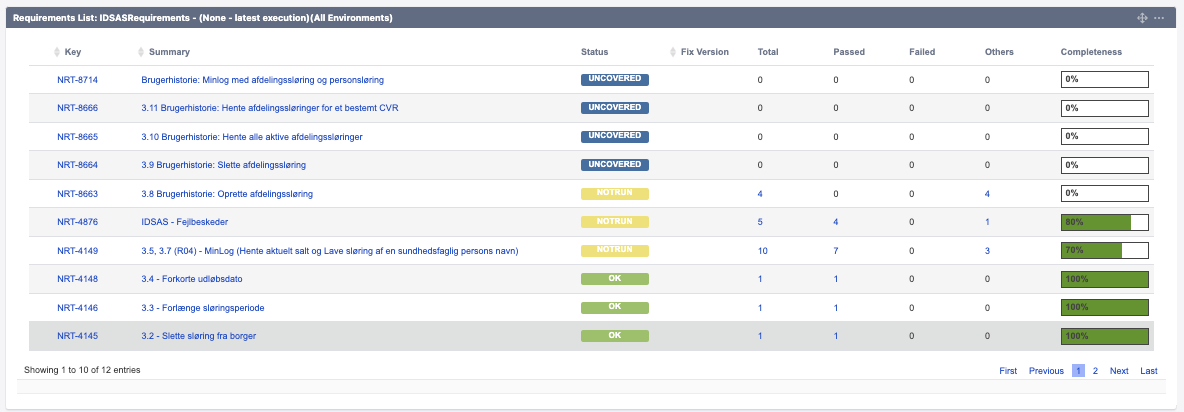
Task: Click the 70% completeness bar for NRT-4149
Action: coord(1104,250)
